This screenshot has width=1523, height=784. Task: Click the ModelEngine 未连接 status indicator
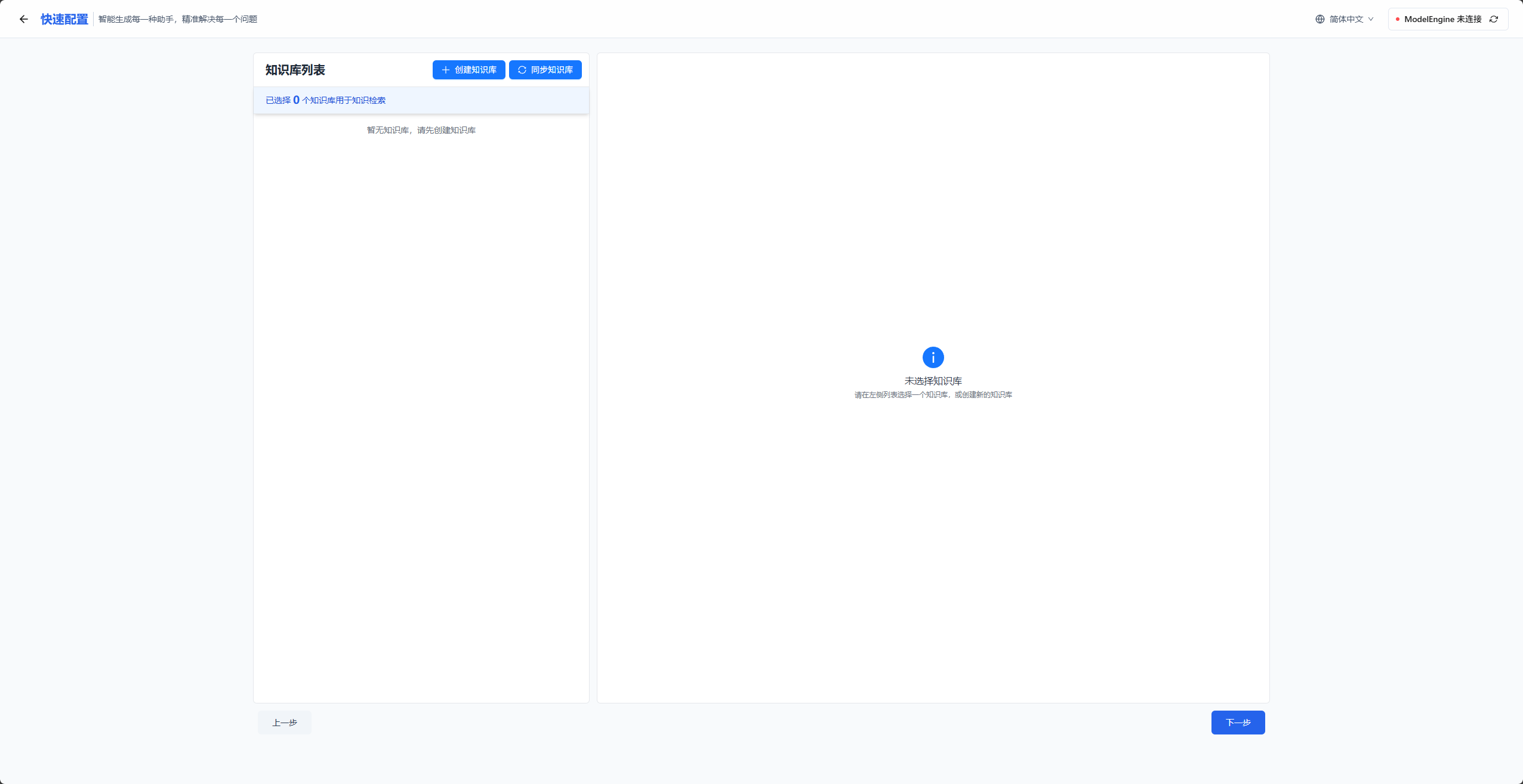(1442, 19)
